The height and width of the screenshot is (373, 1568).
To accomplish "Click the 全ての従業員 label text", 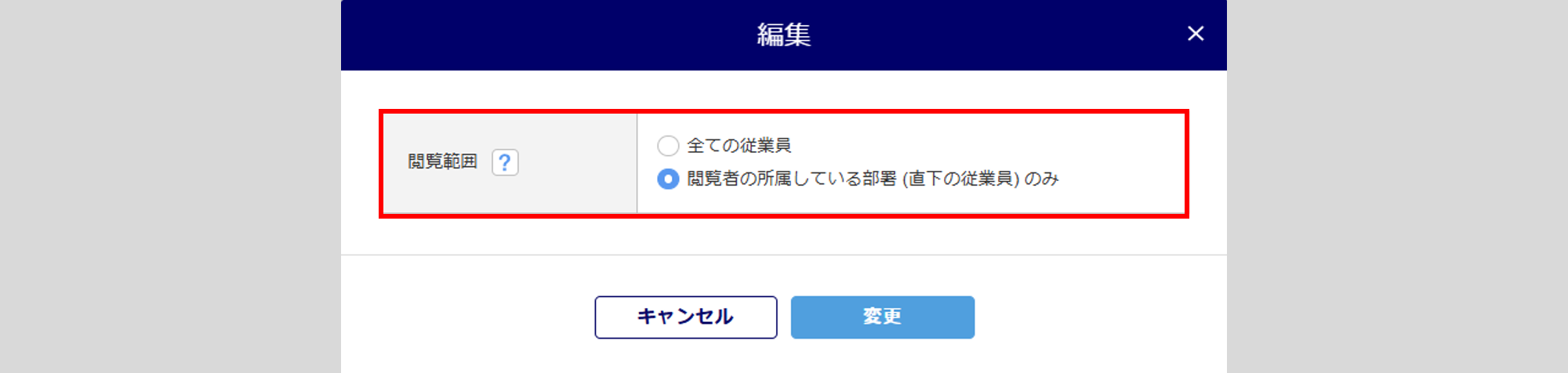I will pos(739,146).
